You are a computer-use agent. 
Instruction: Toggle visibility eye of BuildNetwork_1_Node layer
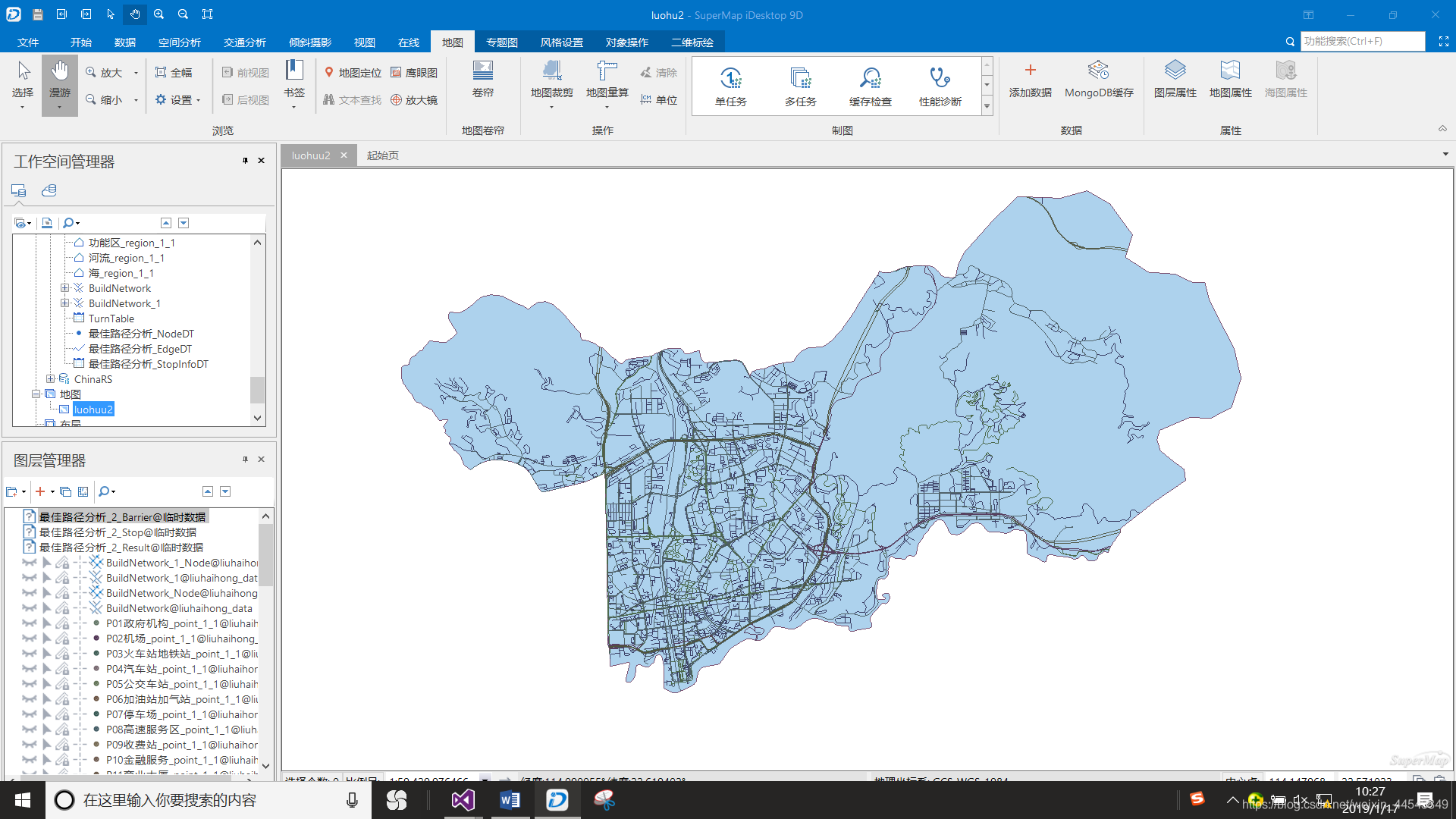tap(30, 563)
